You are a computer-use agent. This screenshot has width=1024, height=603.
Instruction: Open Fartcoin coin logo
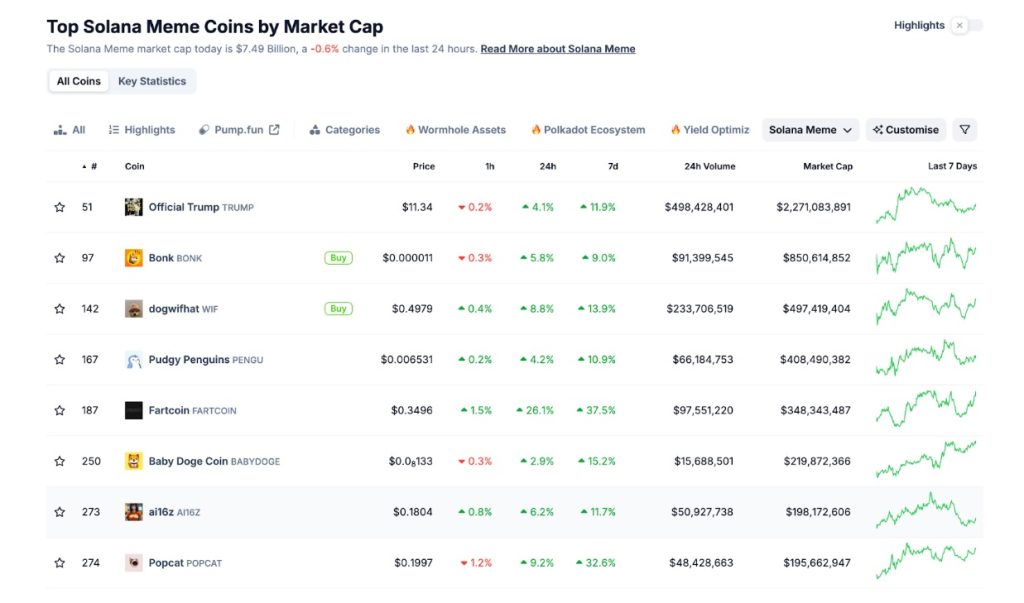pyautogui.click(x=133, y=410)
